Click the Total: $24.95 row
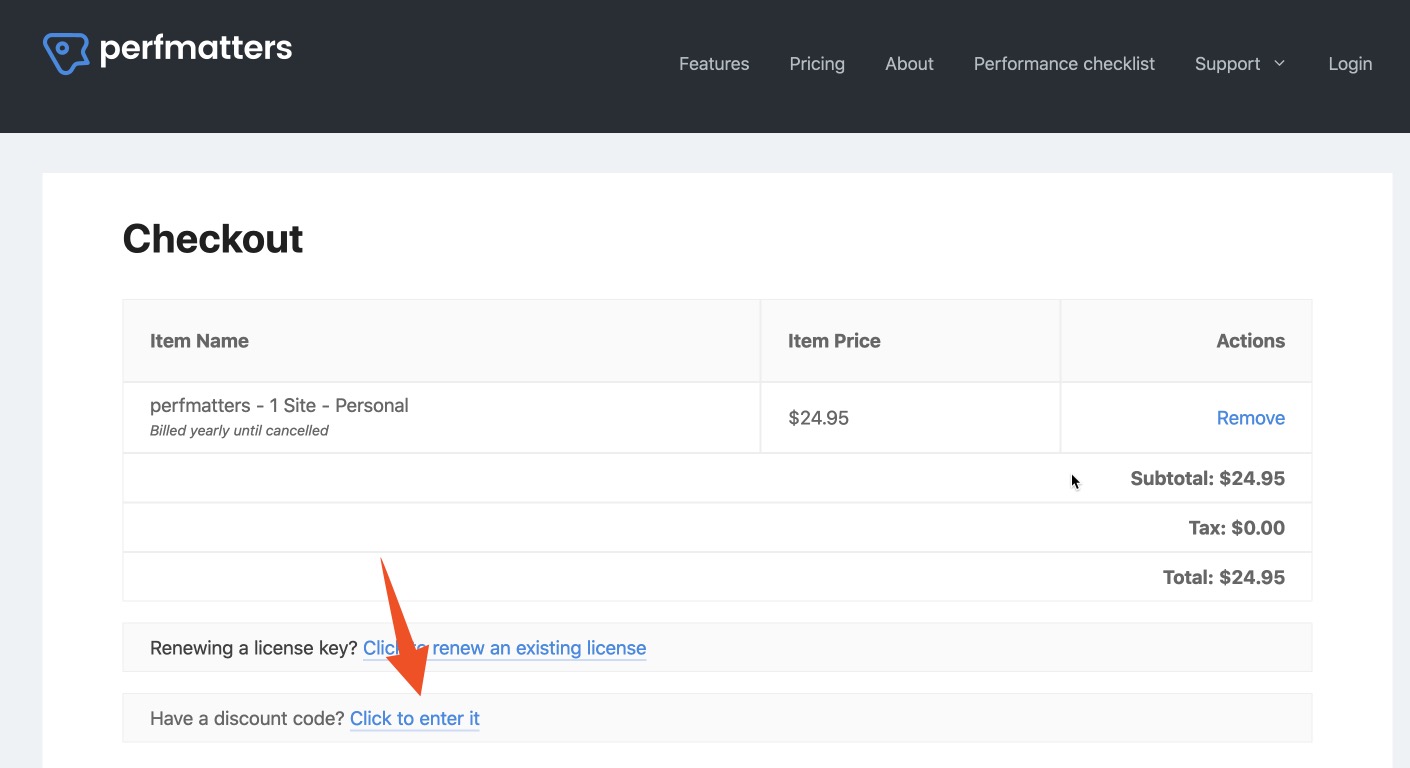This screenshot has height=768, width=1410. point(1223,577)
